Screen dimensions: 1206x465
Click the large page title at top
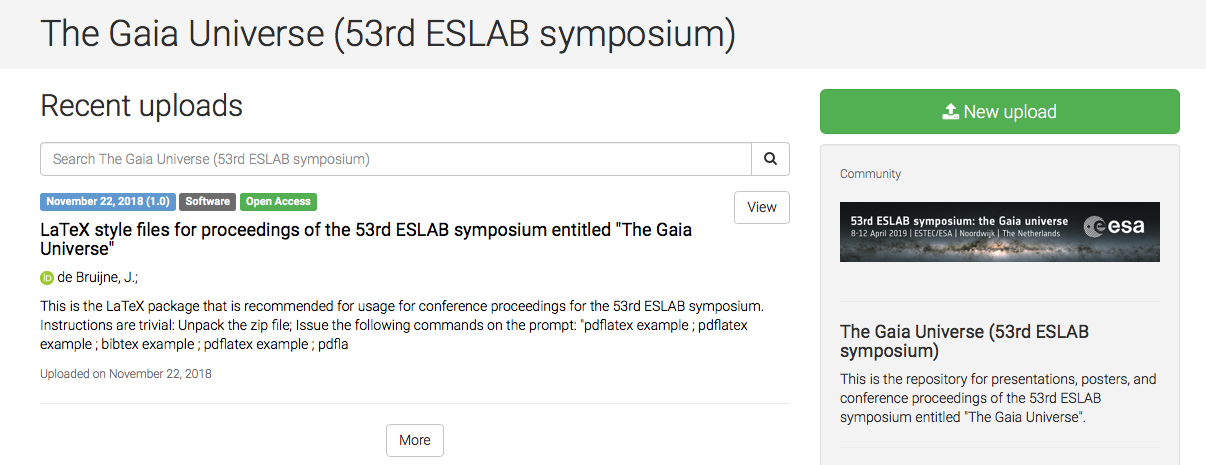pos(388,34)
